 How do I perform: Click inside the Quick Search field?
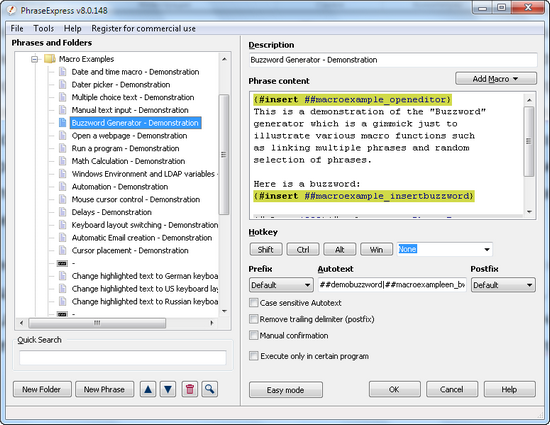(123, 358)
